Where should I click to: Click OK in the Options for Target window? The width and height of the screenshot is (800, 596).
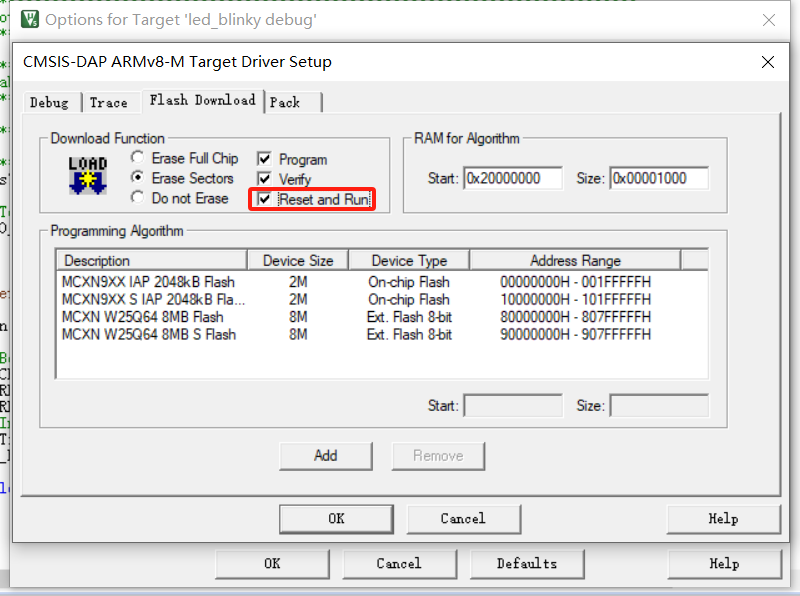(x=272, y=564)
